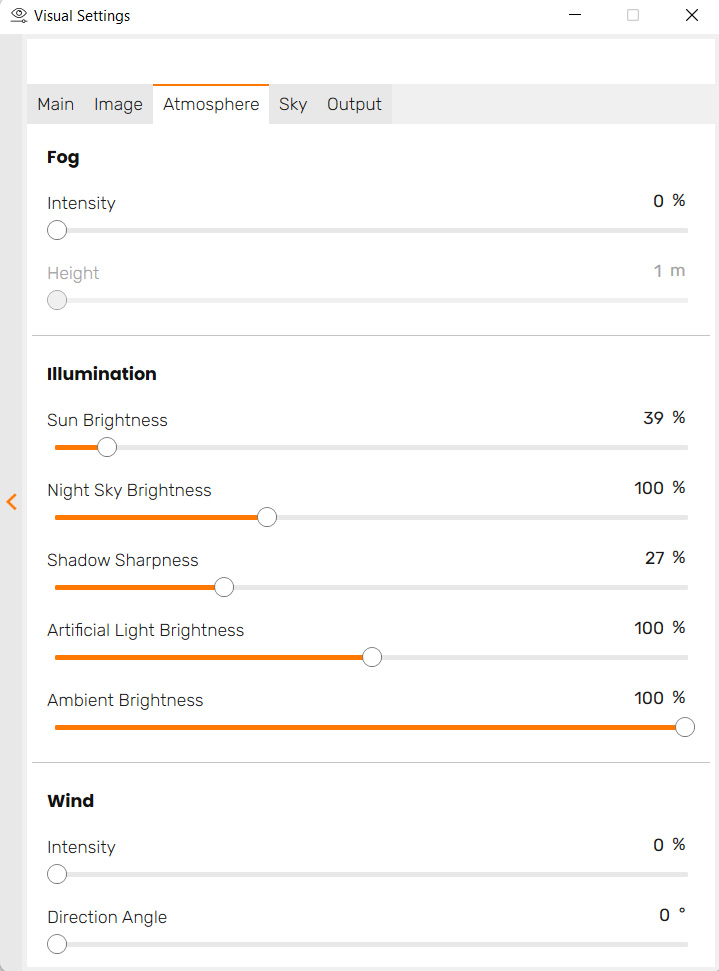Click the Visual Settings eye icon
This screenshot has height=971, width=719.
click(18, 16)
